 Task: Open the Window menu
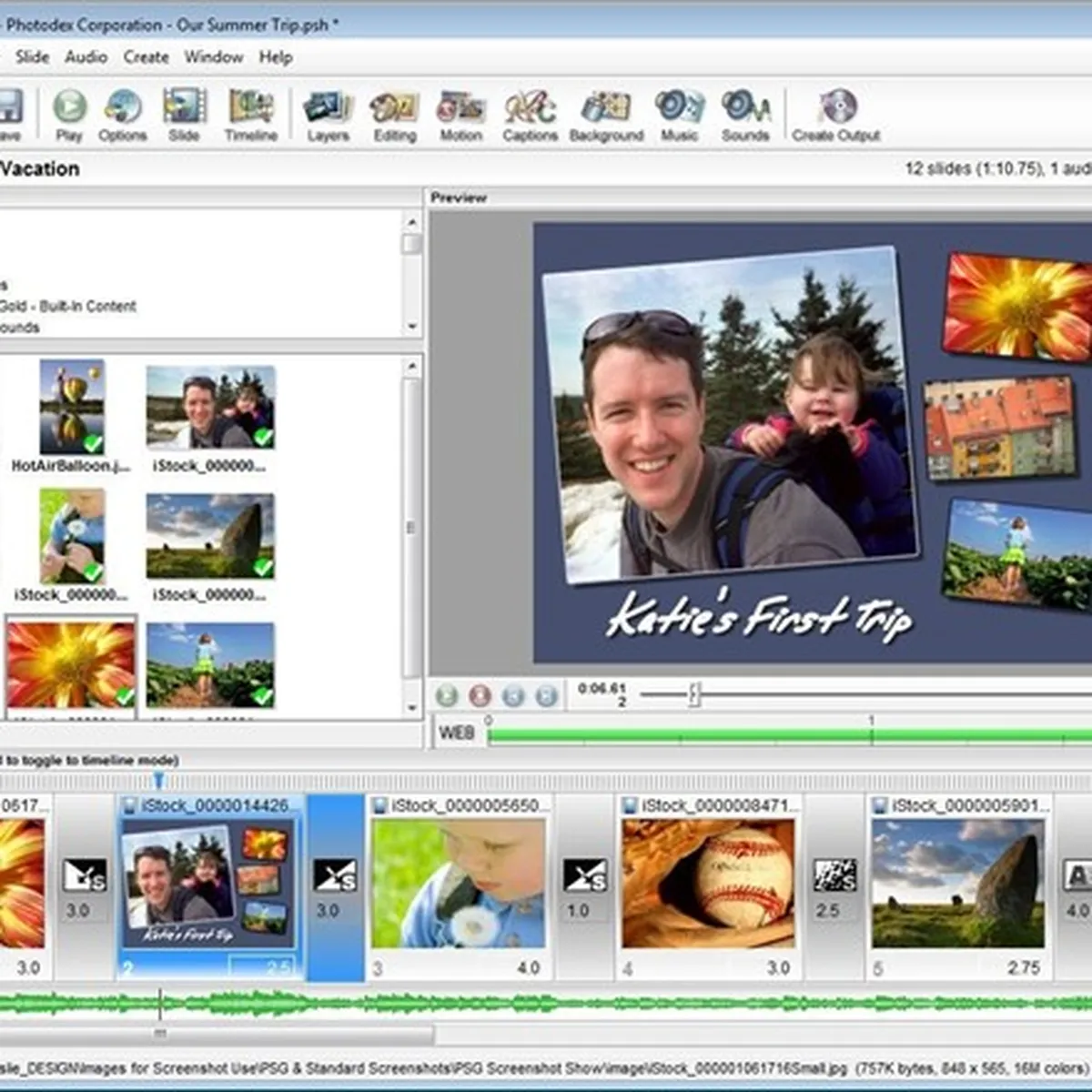click(213, 56)
